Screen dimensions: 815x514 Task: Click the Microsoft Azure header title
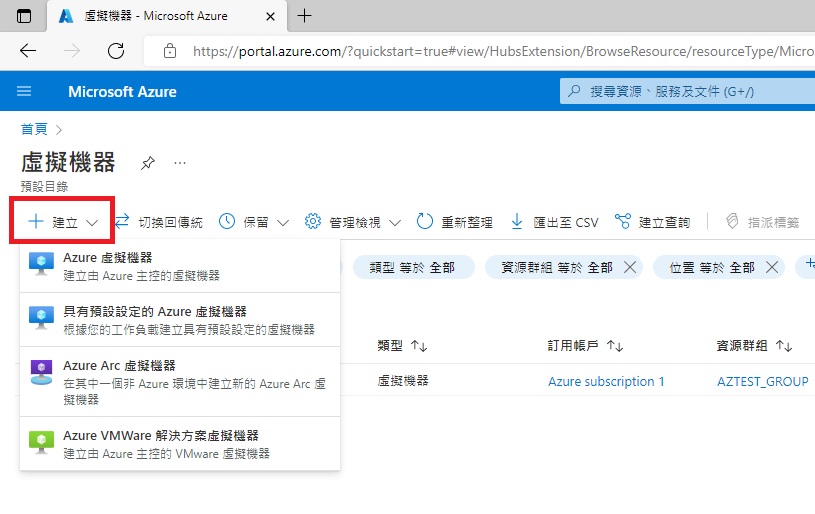click(122, 91)
